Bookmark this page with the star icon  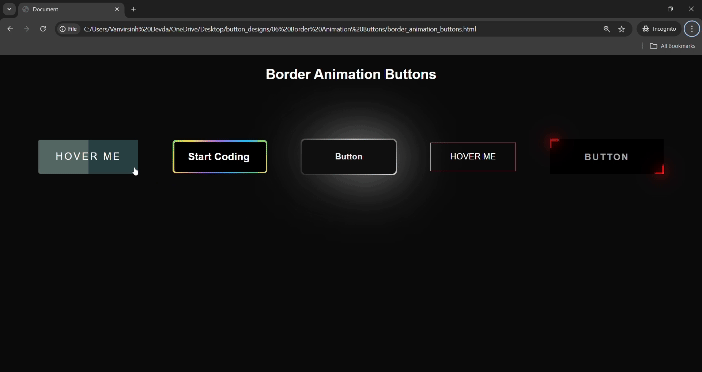pos(621,29)
